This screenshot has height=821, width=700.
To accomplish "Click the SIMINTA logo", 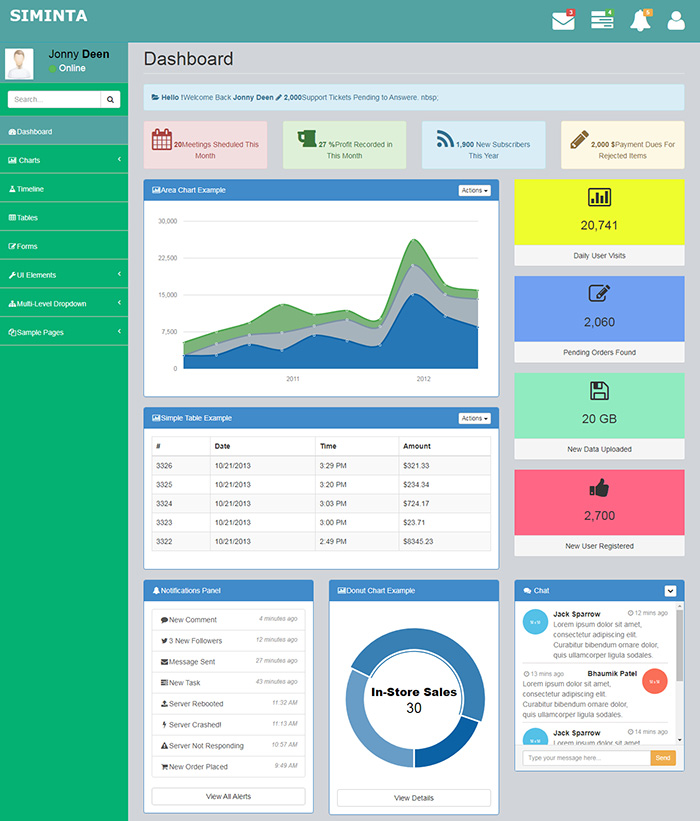I will tap(49, 16).
